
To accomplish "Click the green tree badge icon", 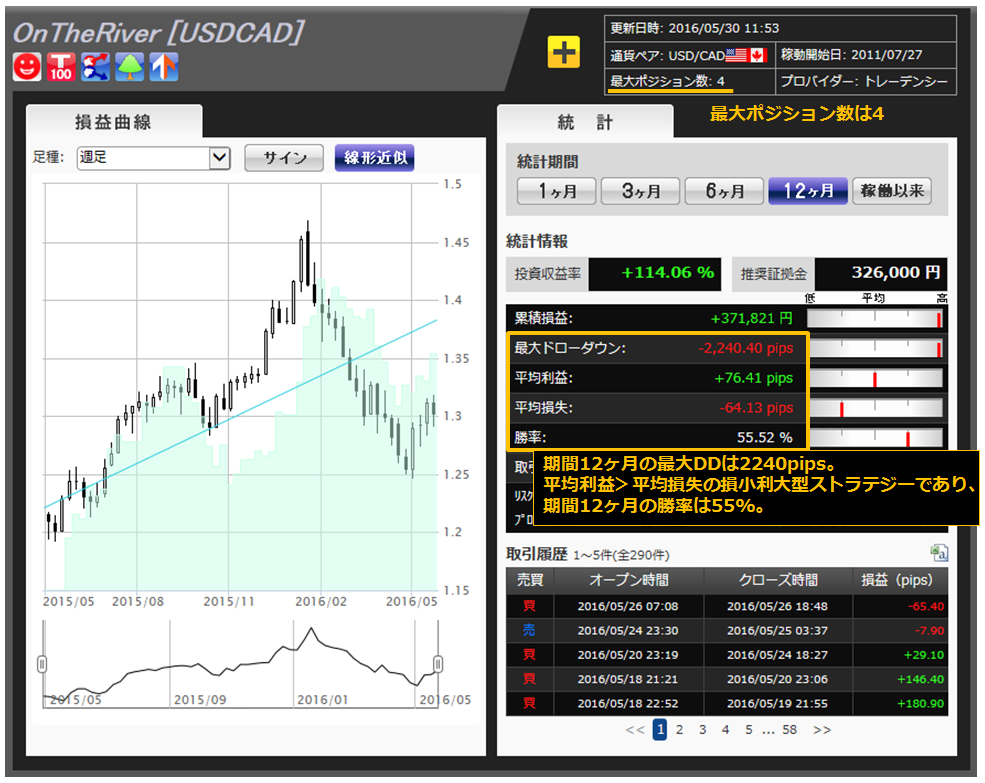I will 130,67.
